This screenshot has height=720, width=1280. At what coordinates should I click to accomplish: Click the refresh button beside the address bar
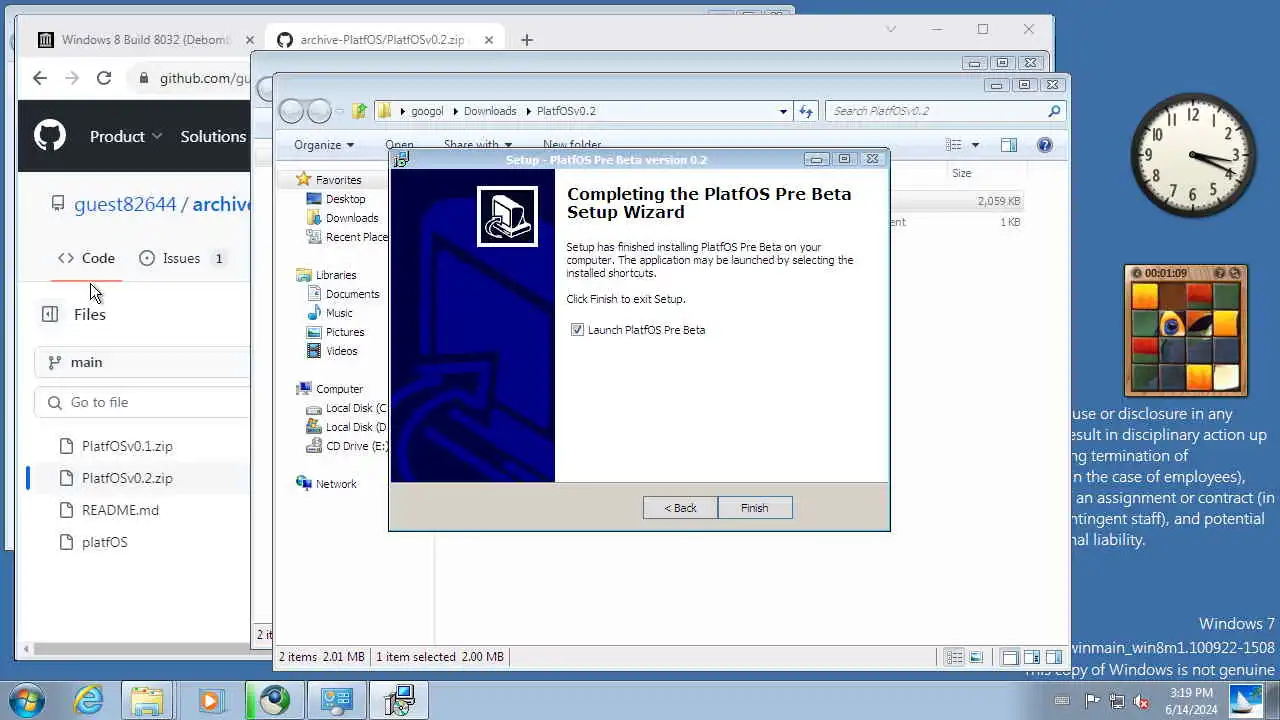(x=807, y=111)
